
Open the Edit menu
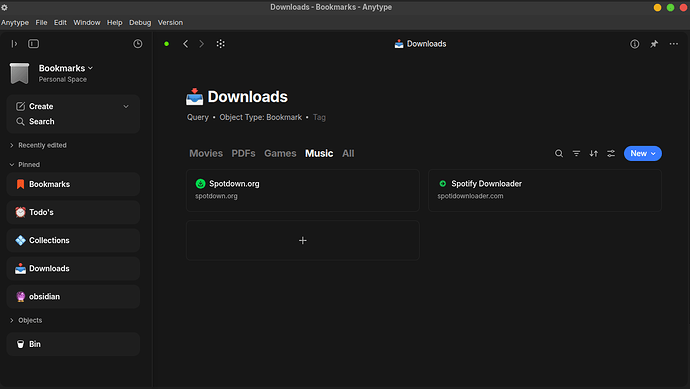[x=60, y=22]
